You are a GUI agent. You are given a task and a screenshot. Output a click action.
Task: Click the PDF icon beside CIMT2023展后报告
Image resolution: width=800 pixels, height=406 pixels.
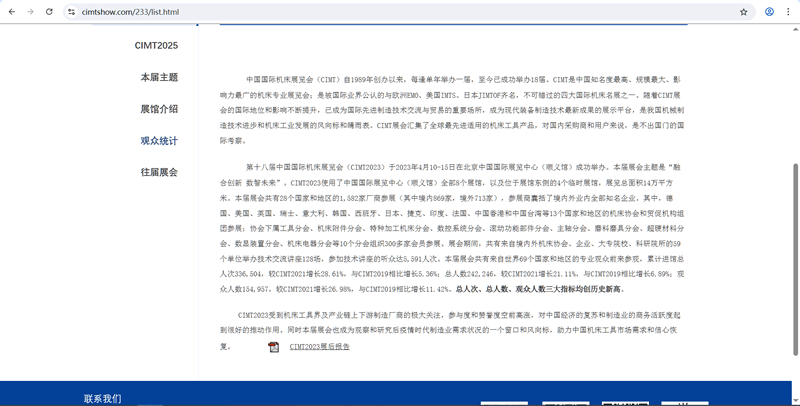(273, 347)
